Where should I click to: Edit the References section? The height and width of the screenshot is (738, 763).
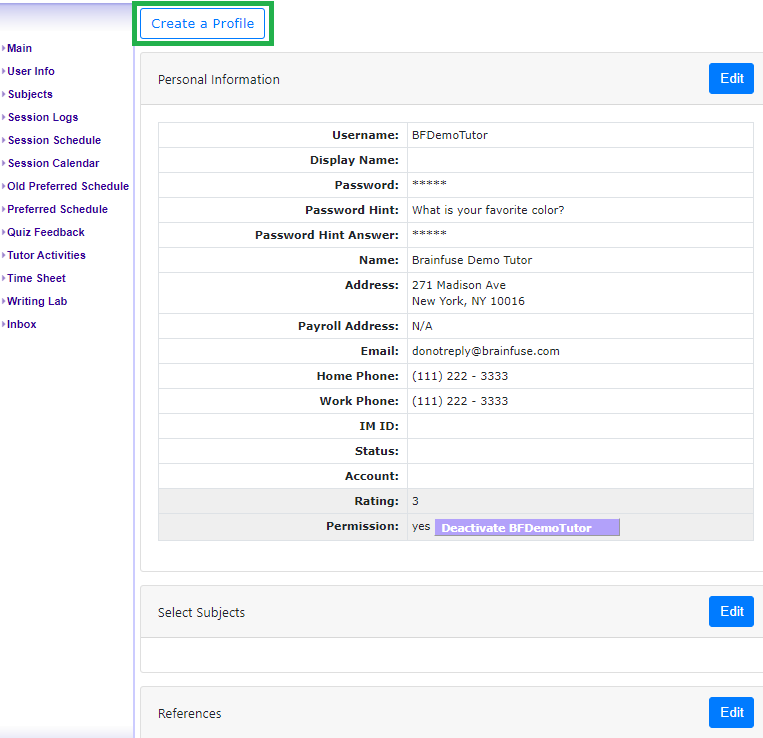tap(731, 713)
